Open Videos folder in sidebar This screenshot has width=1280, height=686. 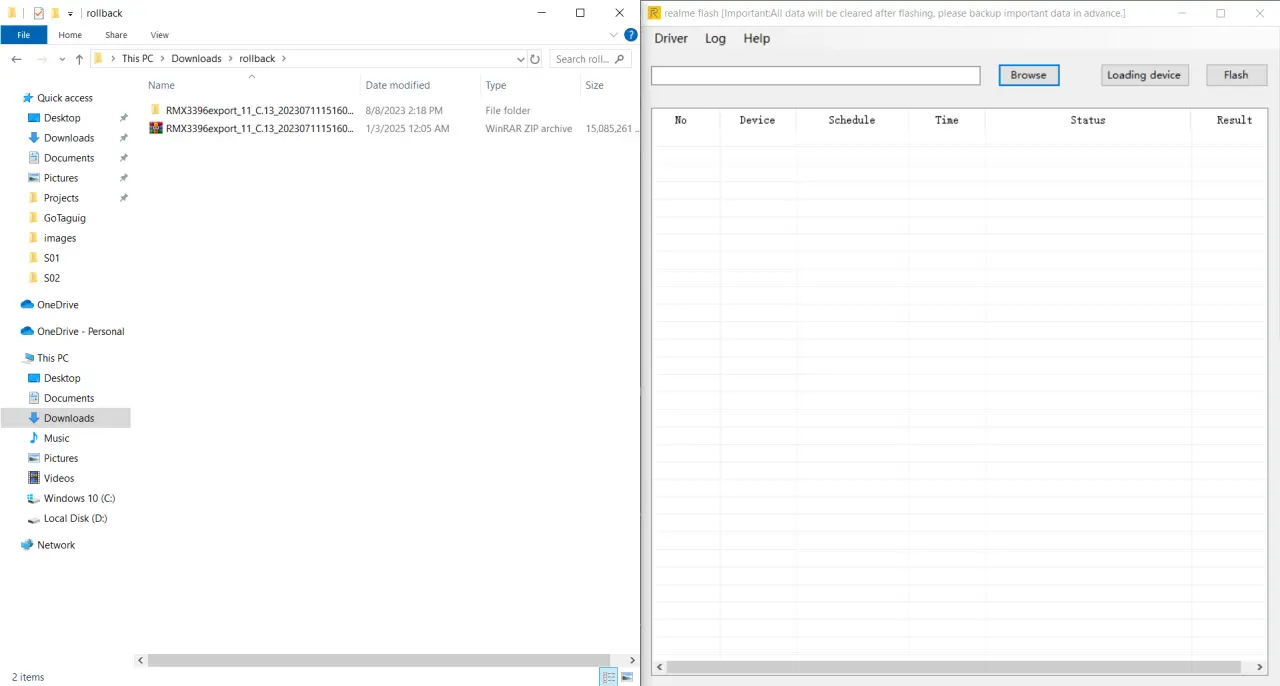[x=59, y=478]
